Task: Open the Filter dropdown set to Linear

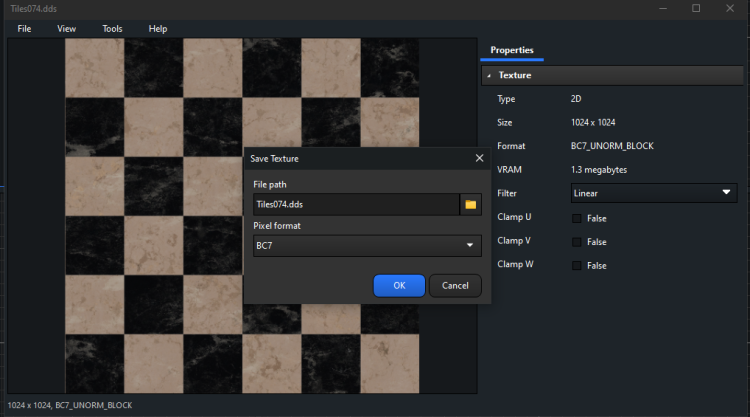Action: coord(653,193)
